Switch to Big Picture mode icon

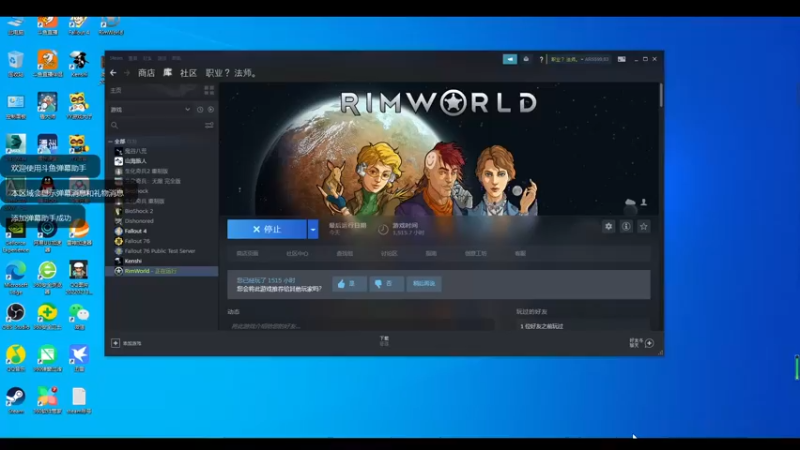click(621, 59)
